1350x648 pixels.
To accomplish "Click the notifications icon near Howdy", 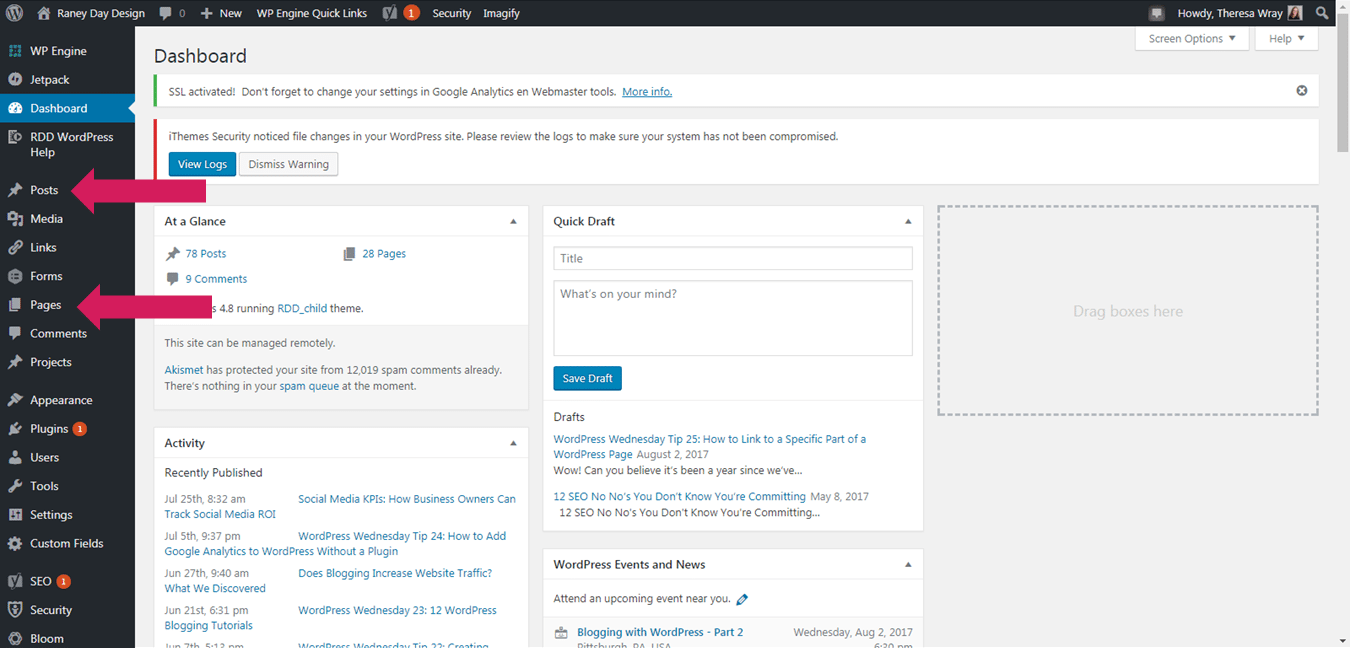I will (1157, 13).
